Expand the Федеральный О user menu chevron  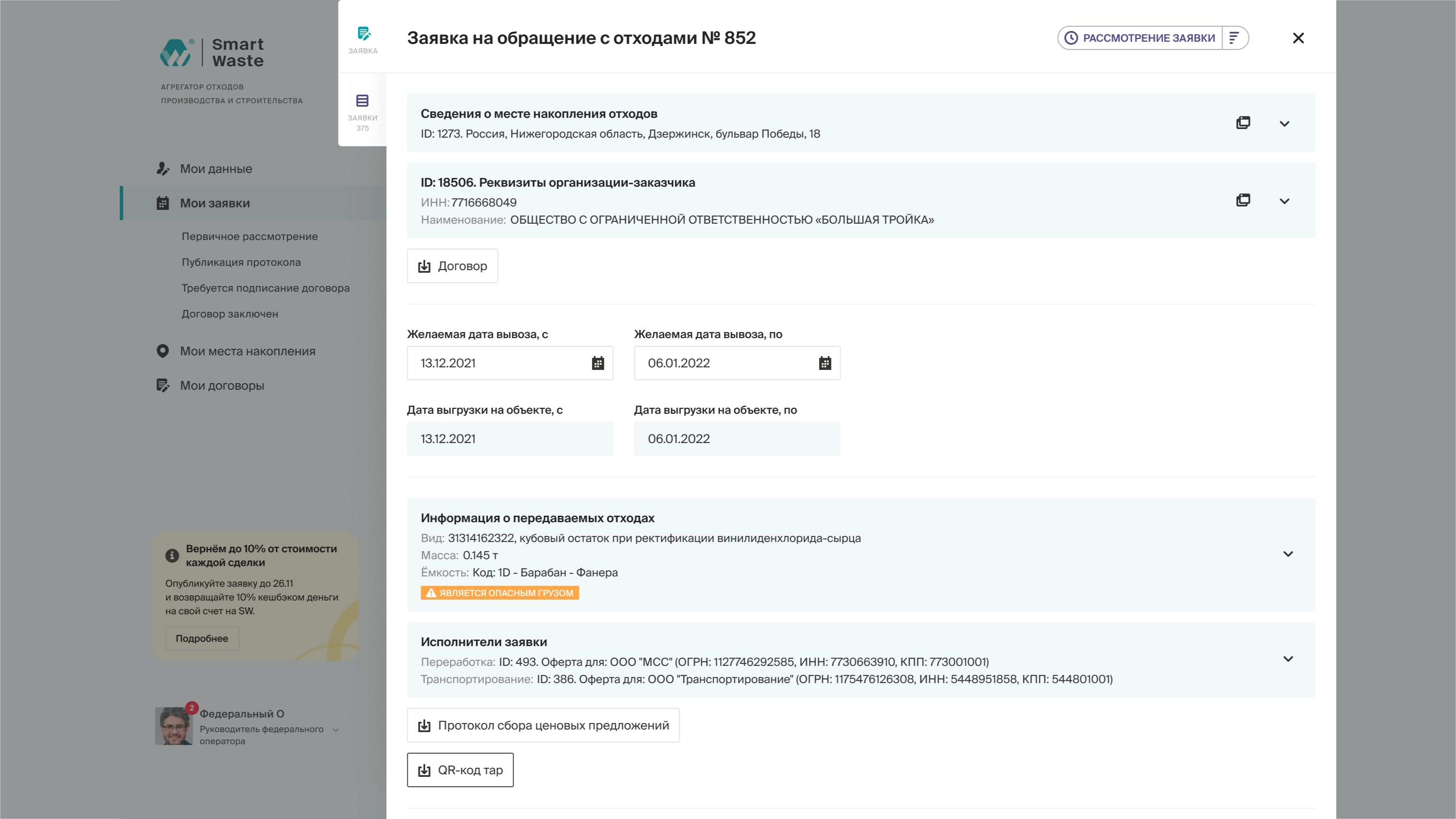tap(336, 730)
